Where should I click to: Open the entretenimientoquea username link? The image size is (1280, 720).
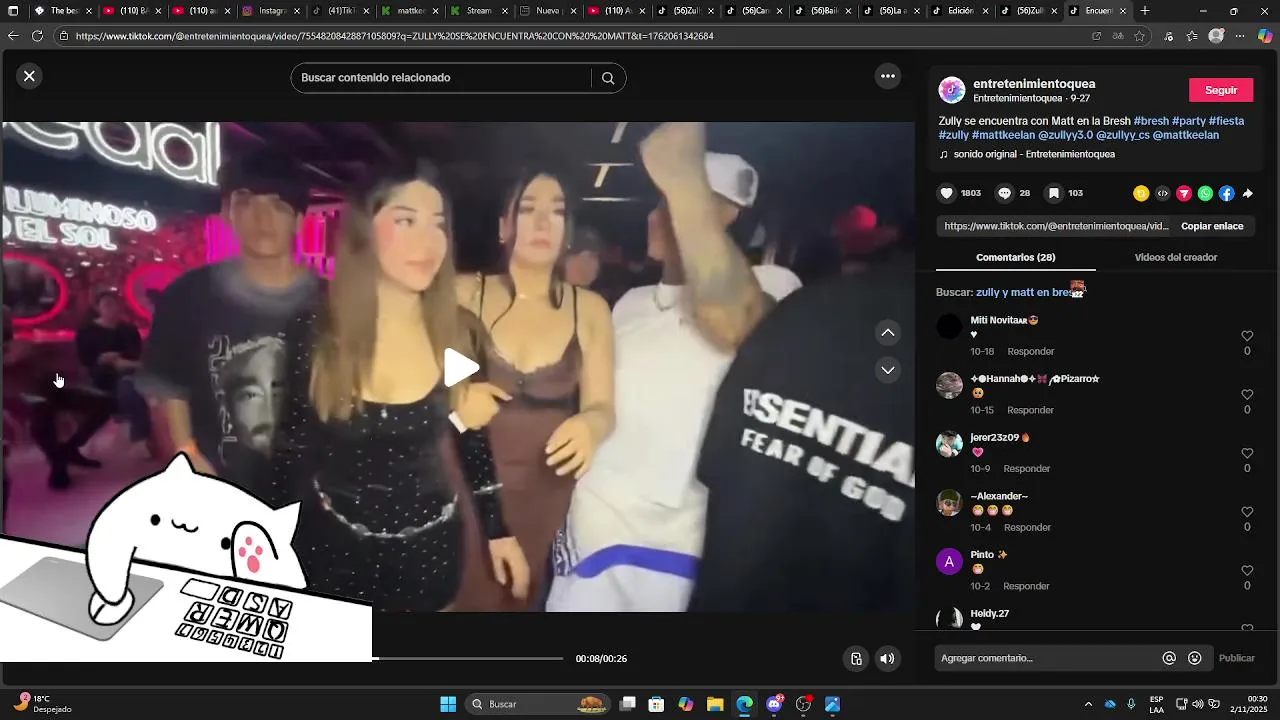[x=1034, y=84]
